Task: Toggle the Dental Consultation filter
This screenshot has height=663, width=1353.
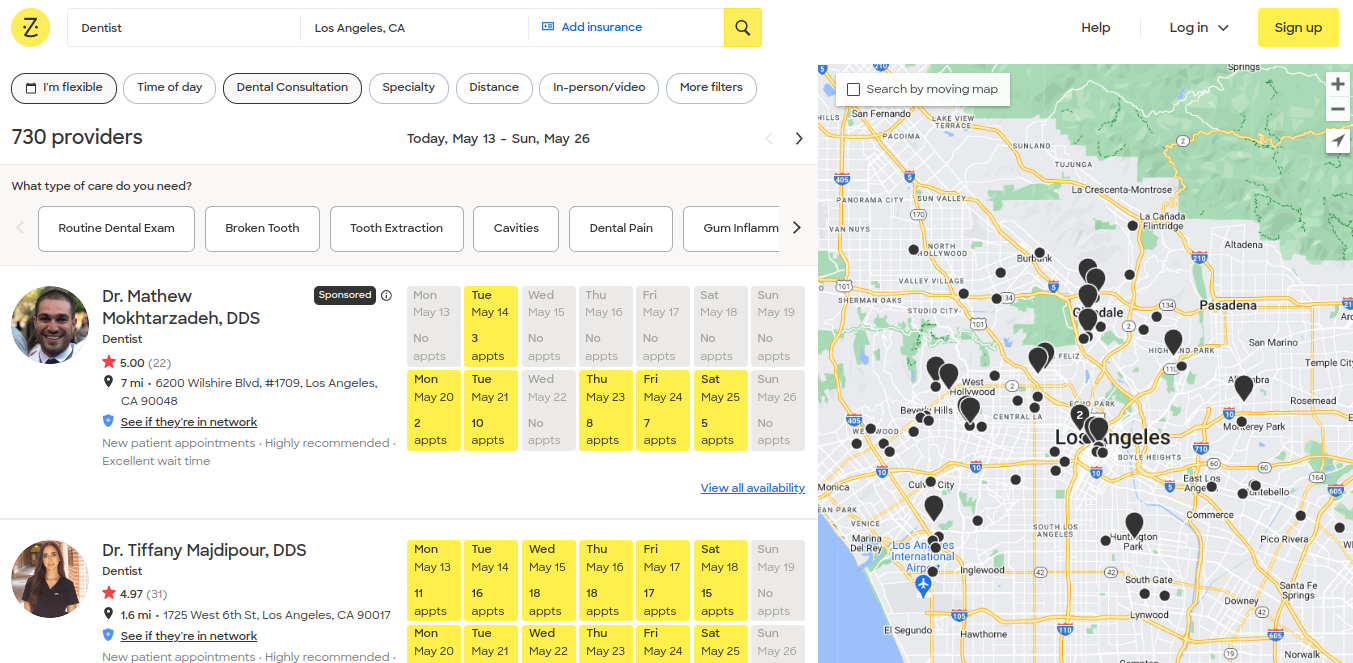Action: [292, 88]
